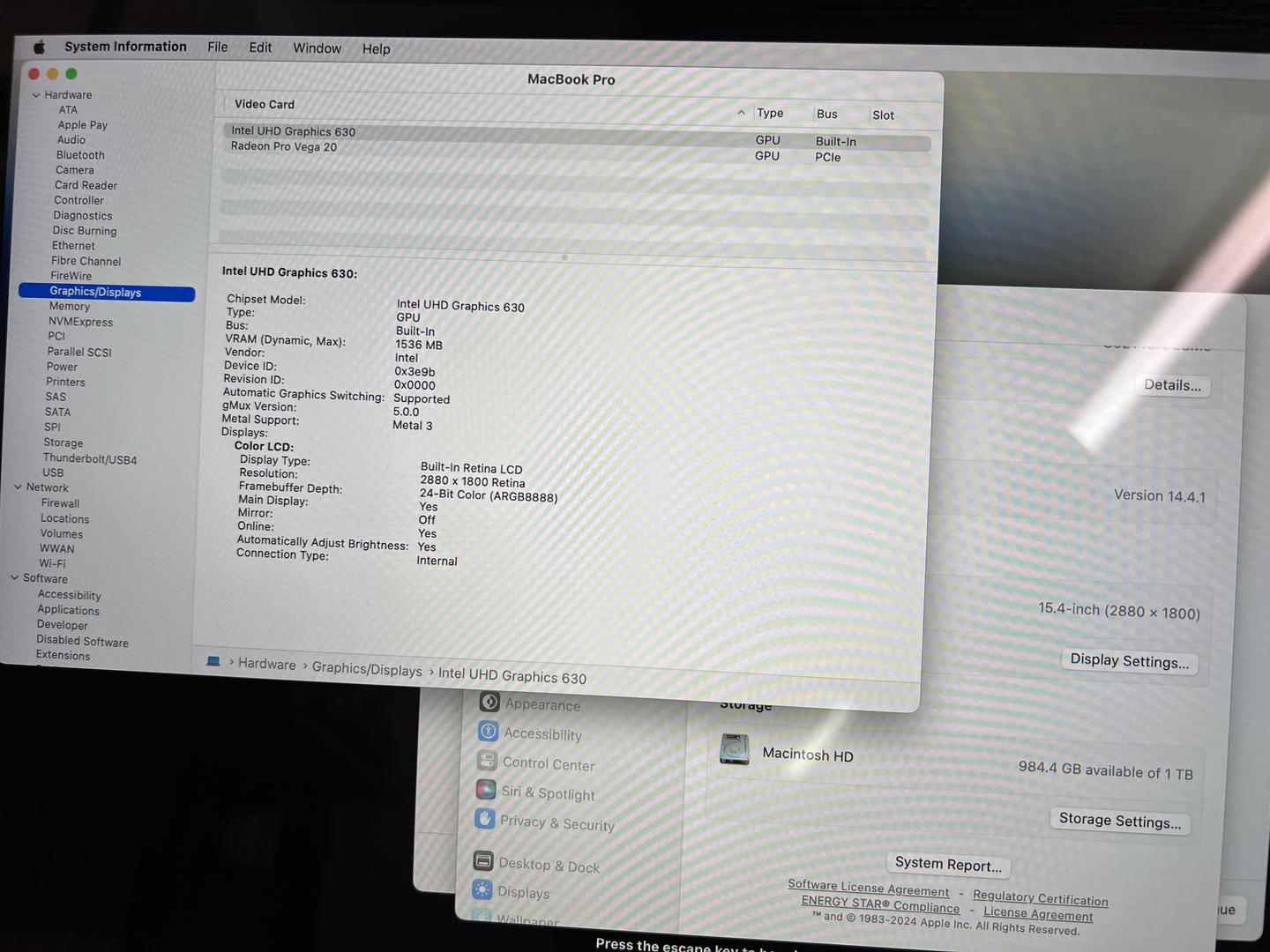Select Radeon Pro Vega 20 row

point(577,152)
